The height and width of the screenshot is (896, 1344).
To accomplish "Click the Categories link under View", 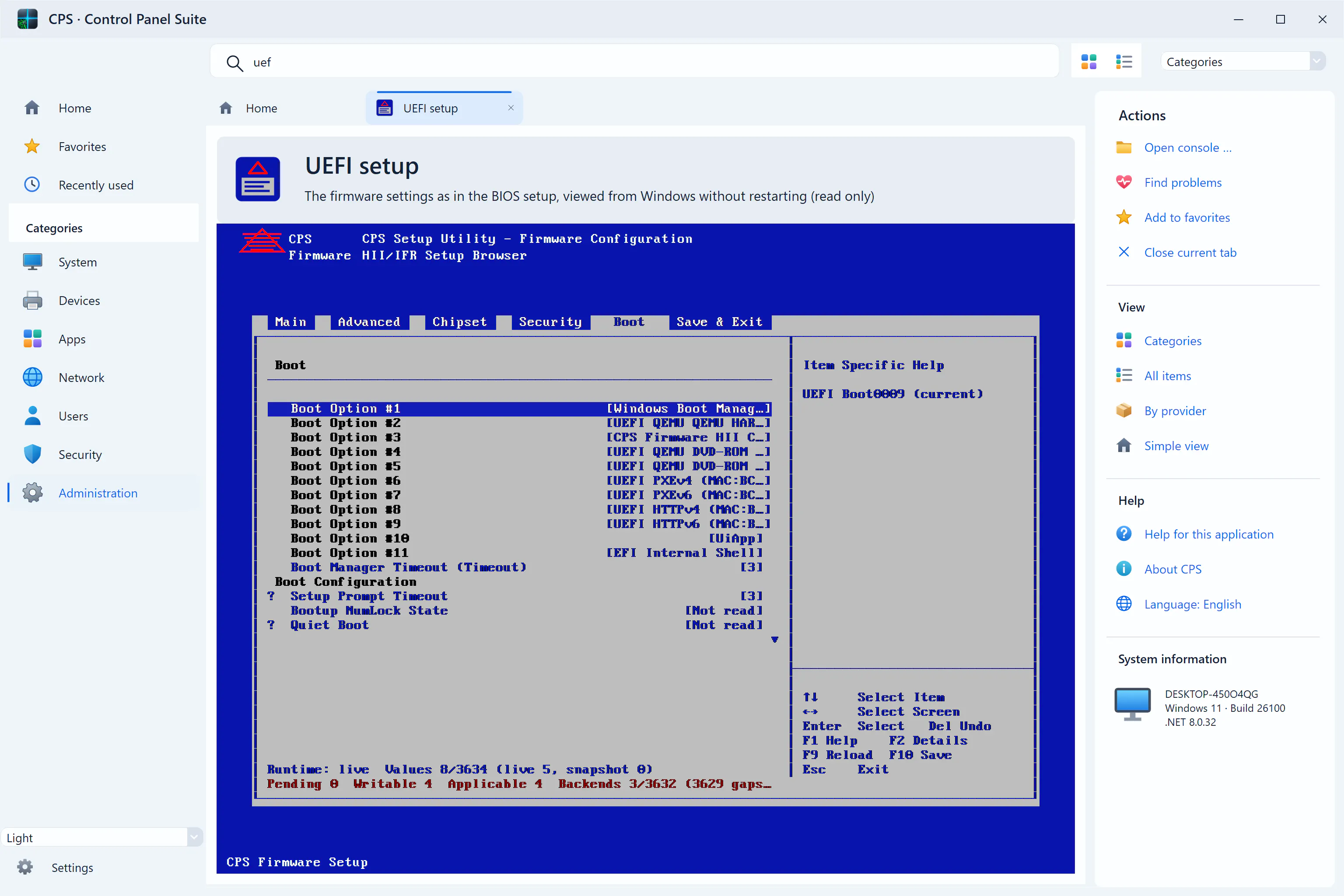I will tap(1172, 341).
